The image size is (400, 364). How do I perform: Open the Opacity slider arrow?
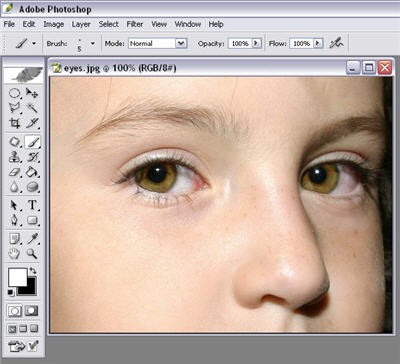point(256,43)
